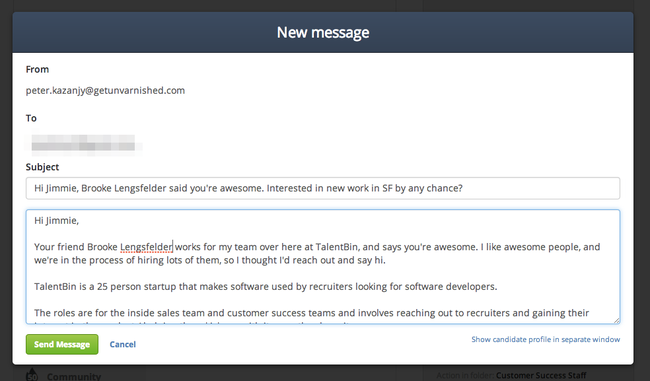Select the Community label in the background
650x381 pixels.
pyautogui.click(x=74, y=376)
